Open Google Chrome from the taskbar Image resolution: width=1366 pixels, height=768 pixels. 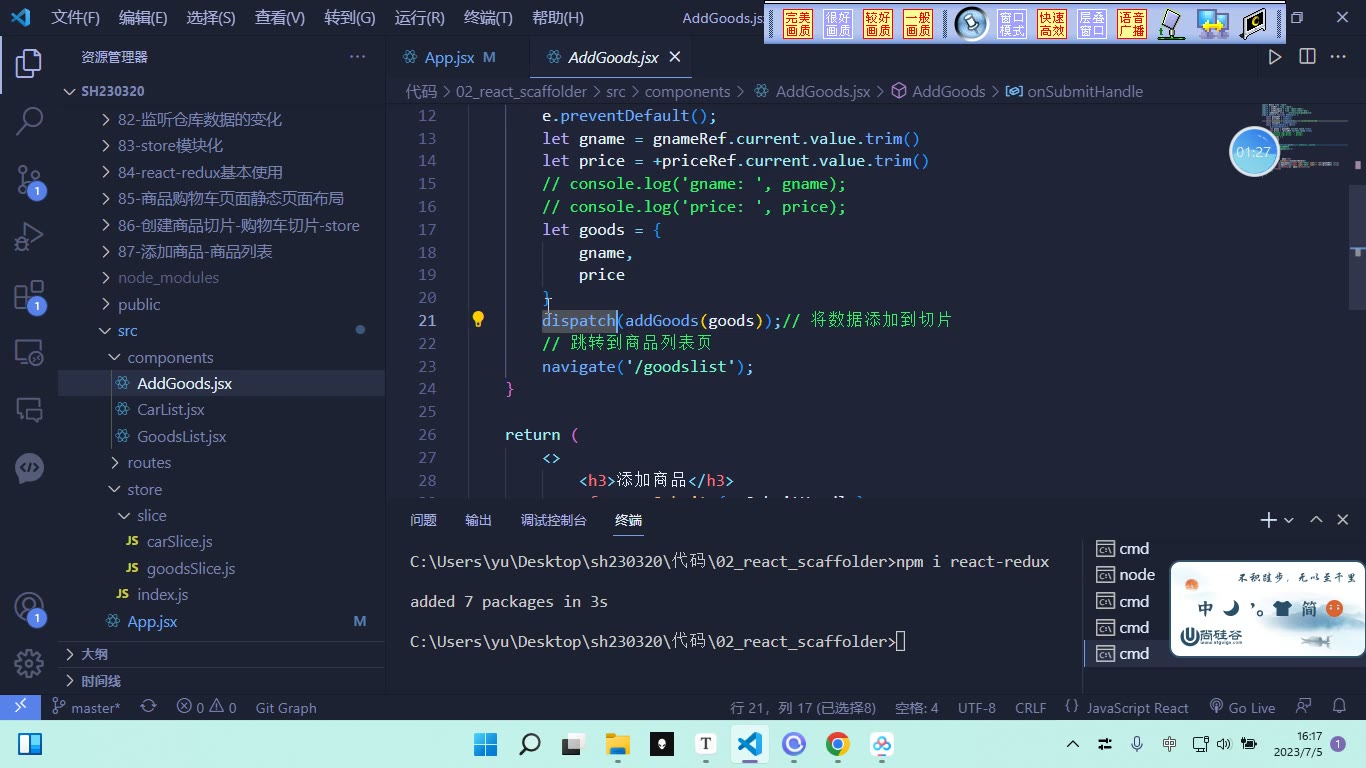tap(838, 744)
